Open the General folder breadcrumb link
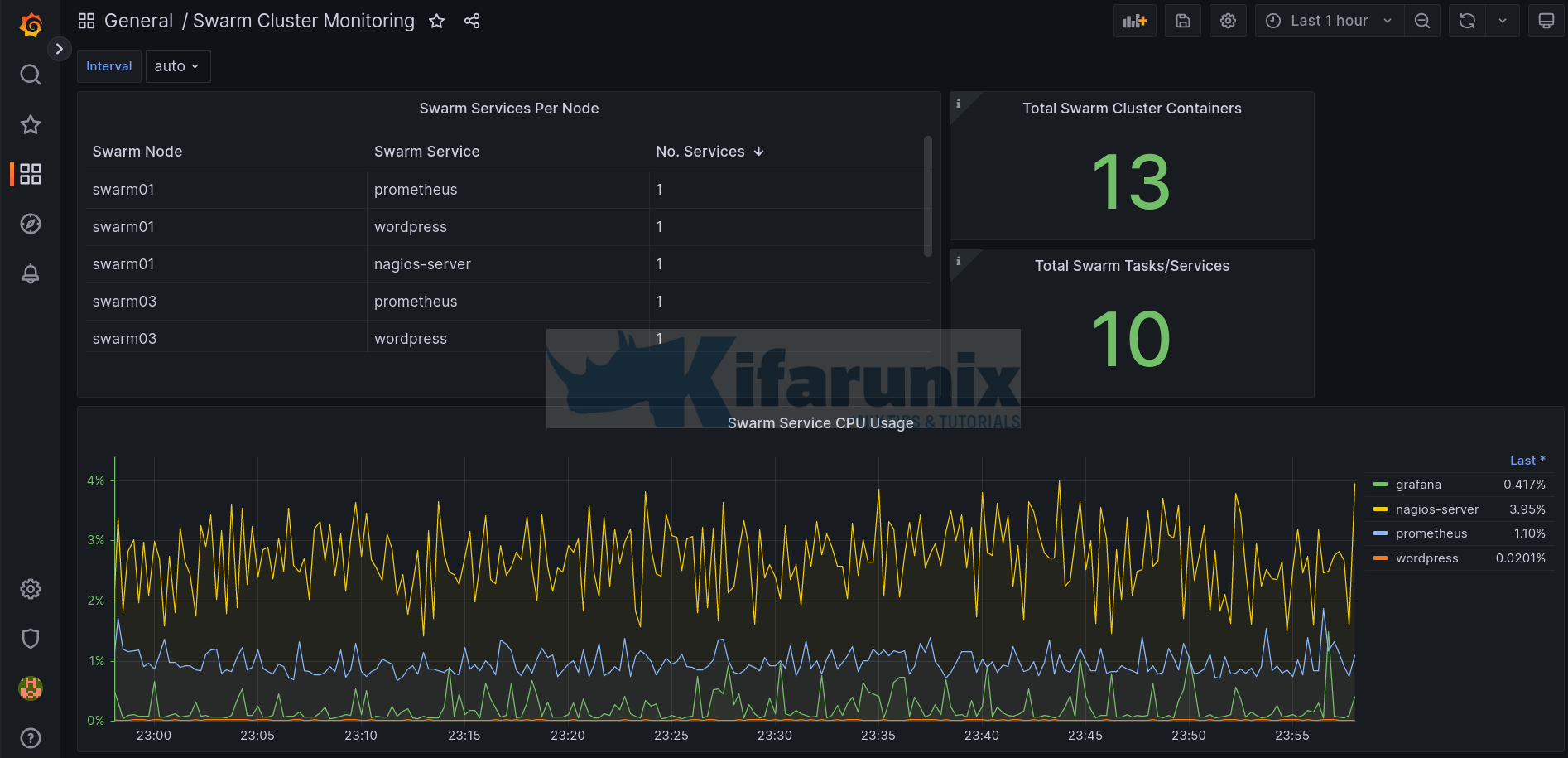This screenshot has height=758, width=1568. pyautogui.click(x=138, y=21)
